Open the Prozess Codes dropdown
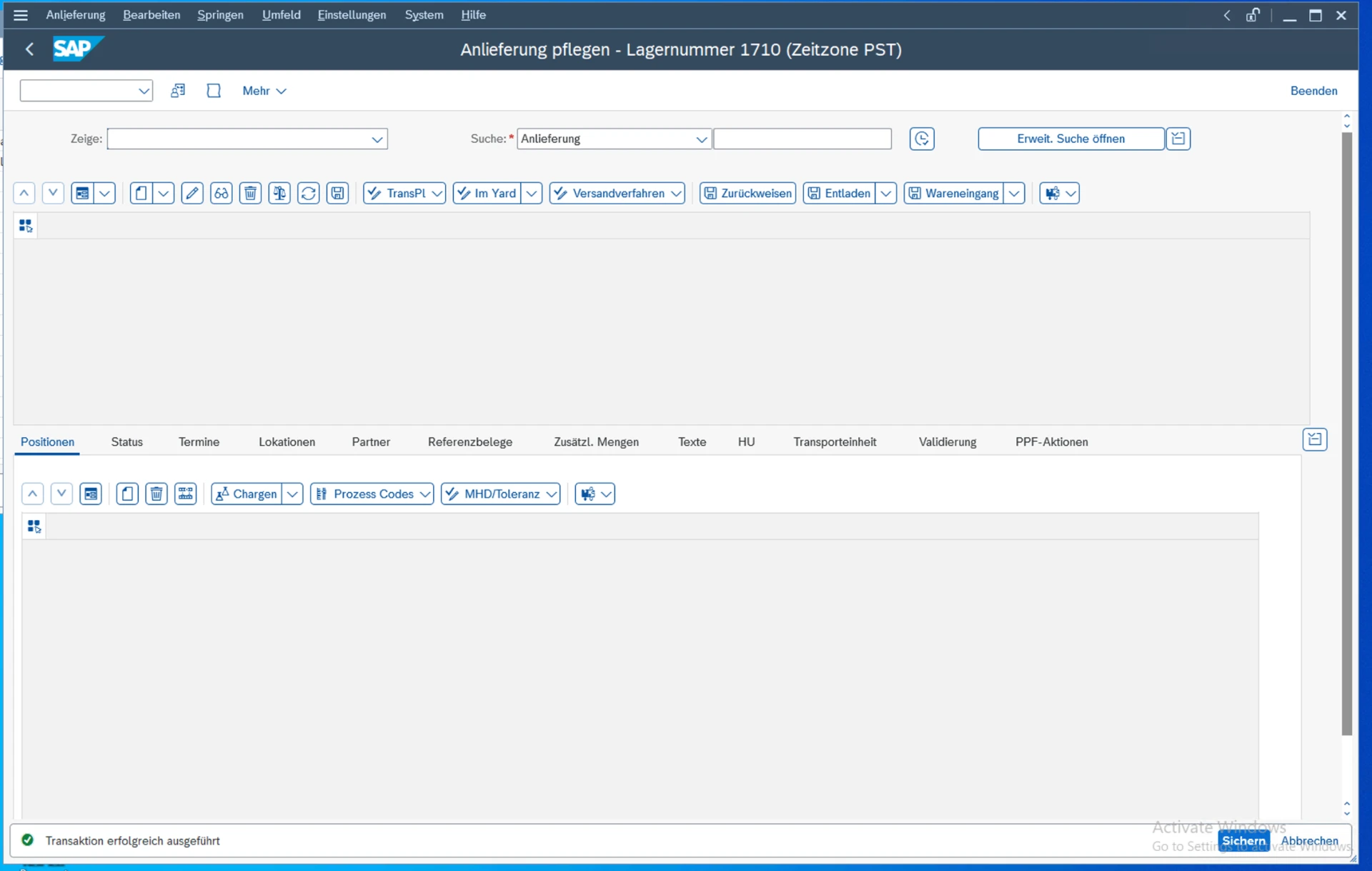The width and height of the screenshot is (1372, 871). pyautogui.click(x=372, y=494)
